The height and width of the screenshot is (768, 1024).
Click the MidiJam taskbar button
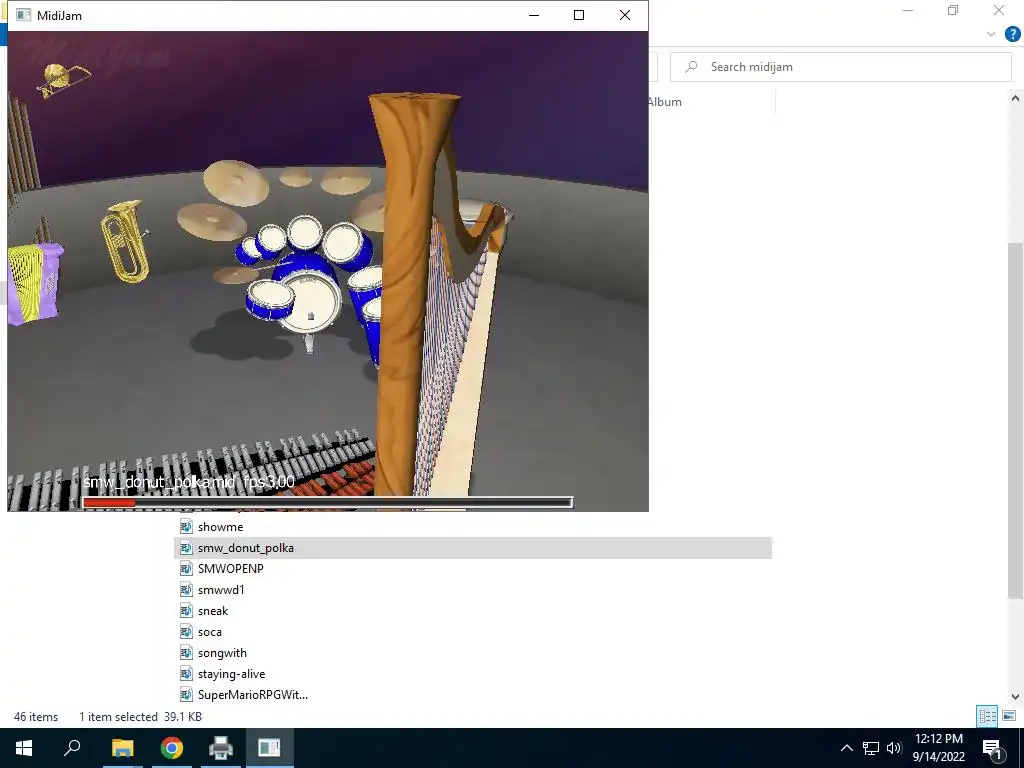click(x=269, y=748)
